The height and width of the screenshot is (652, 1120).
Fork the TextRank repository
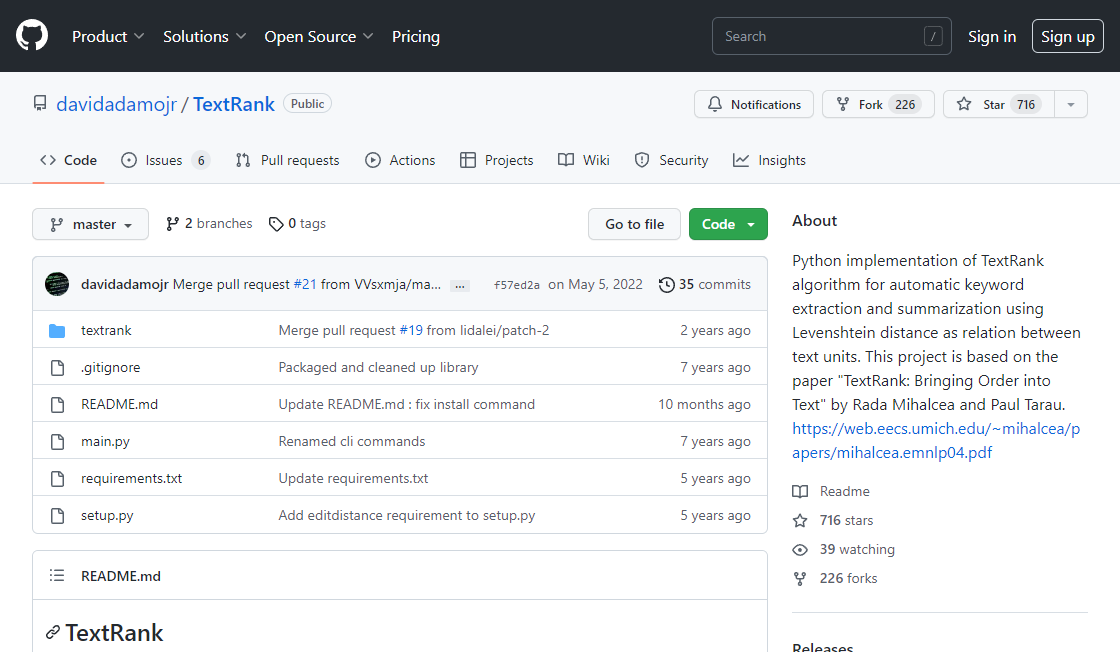point(877,104)
